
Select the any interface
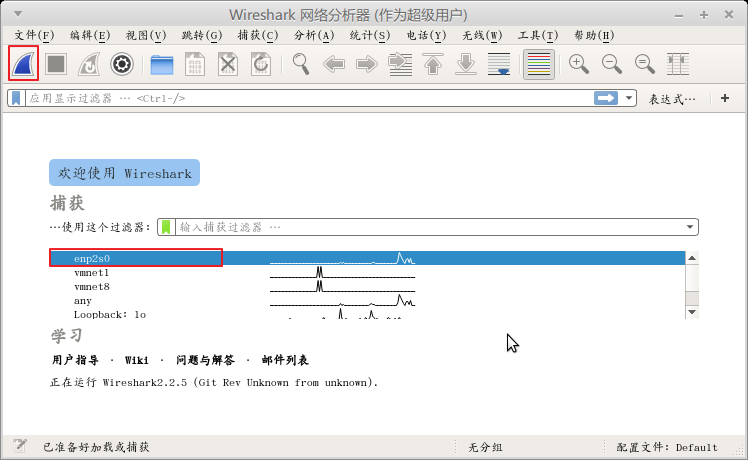click(x=367, y=301)
